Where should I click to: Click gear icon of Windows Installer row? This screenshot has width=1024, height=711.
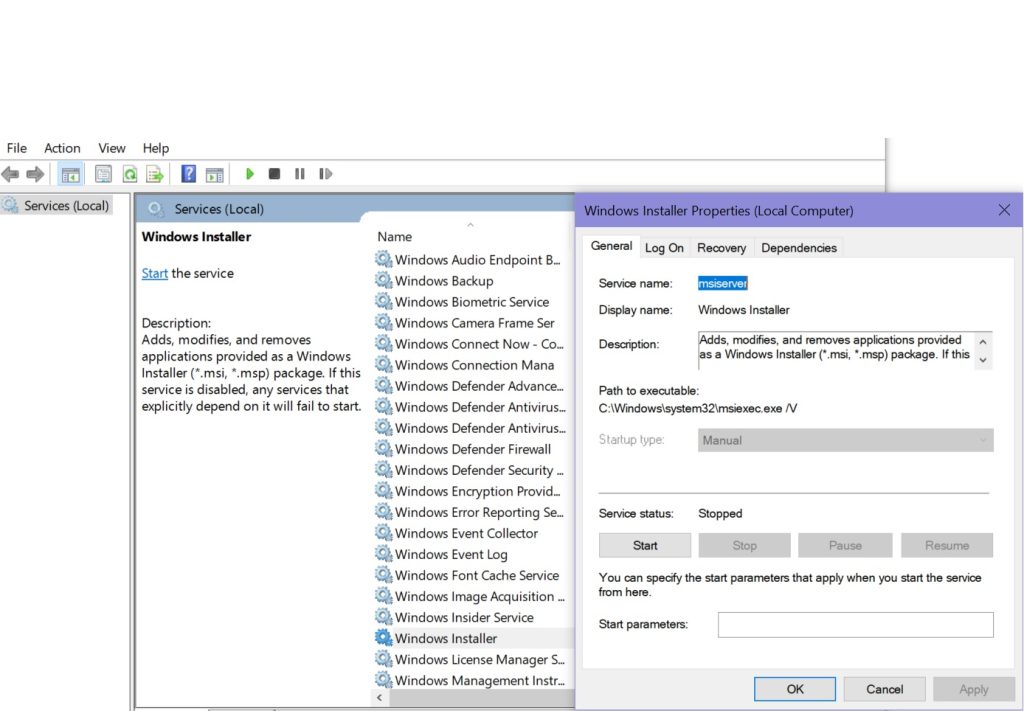click(x=383, y=637)
